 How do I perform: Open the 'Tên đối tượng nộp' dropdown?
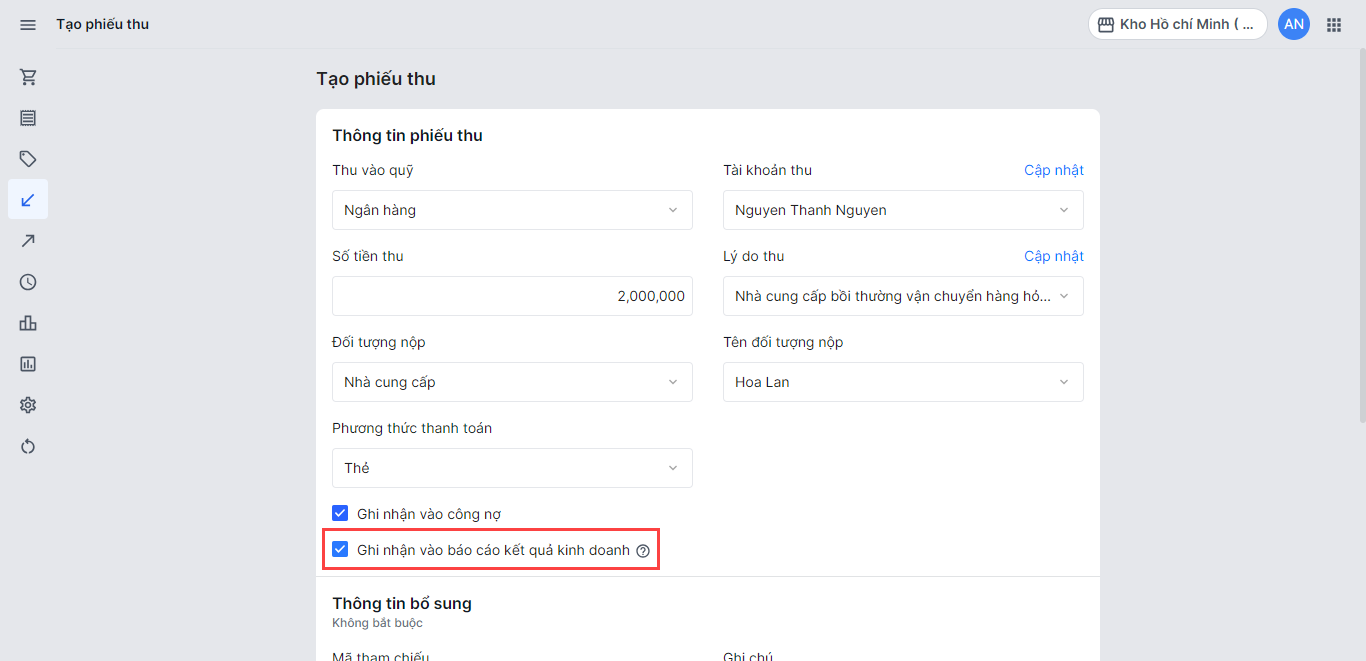pos(902,382)
